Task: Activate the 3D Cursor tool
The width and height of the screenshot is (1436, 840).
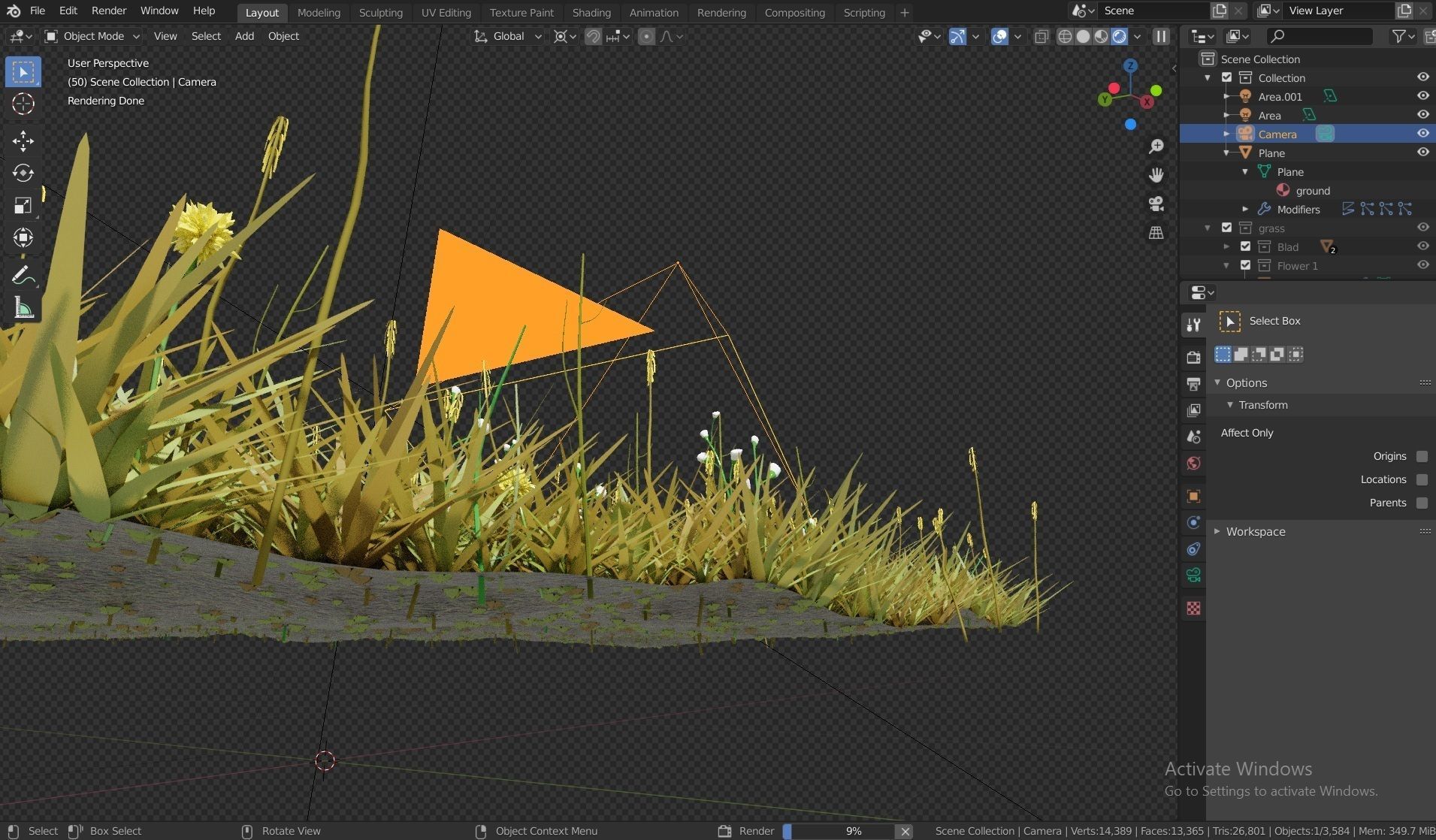Action: point(23,104)
